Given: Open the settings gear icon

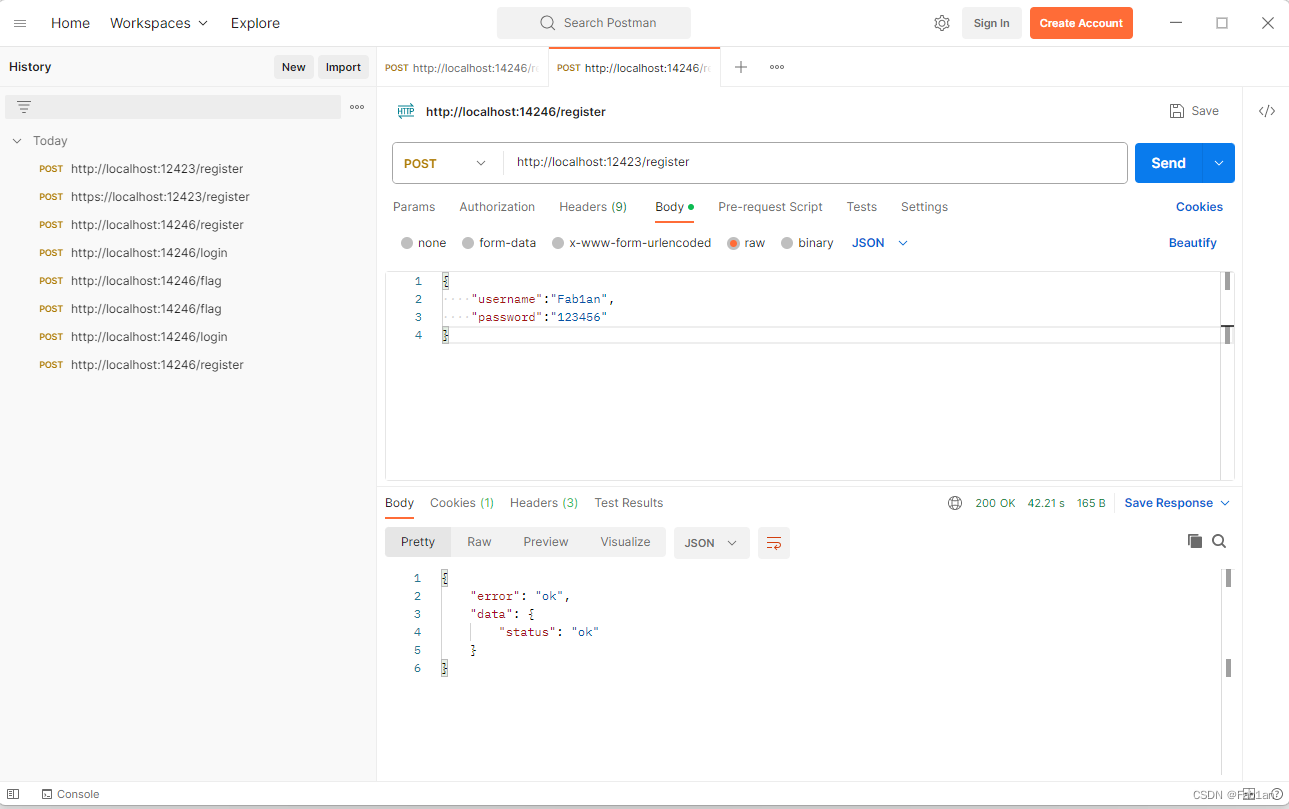Looking at the screenshot, I should tap(942, 23).
